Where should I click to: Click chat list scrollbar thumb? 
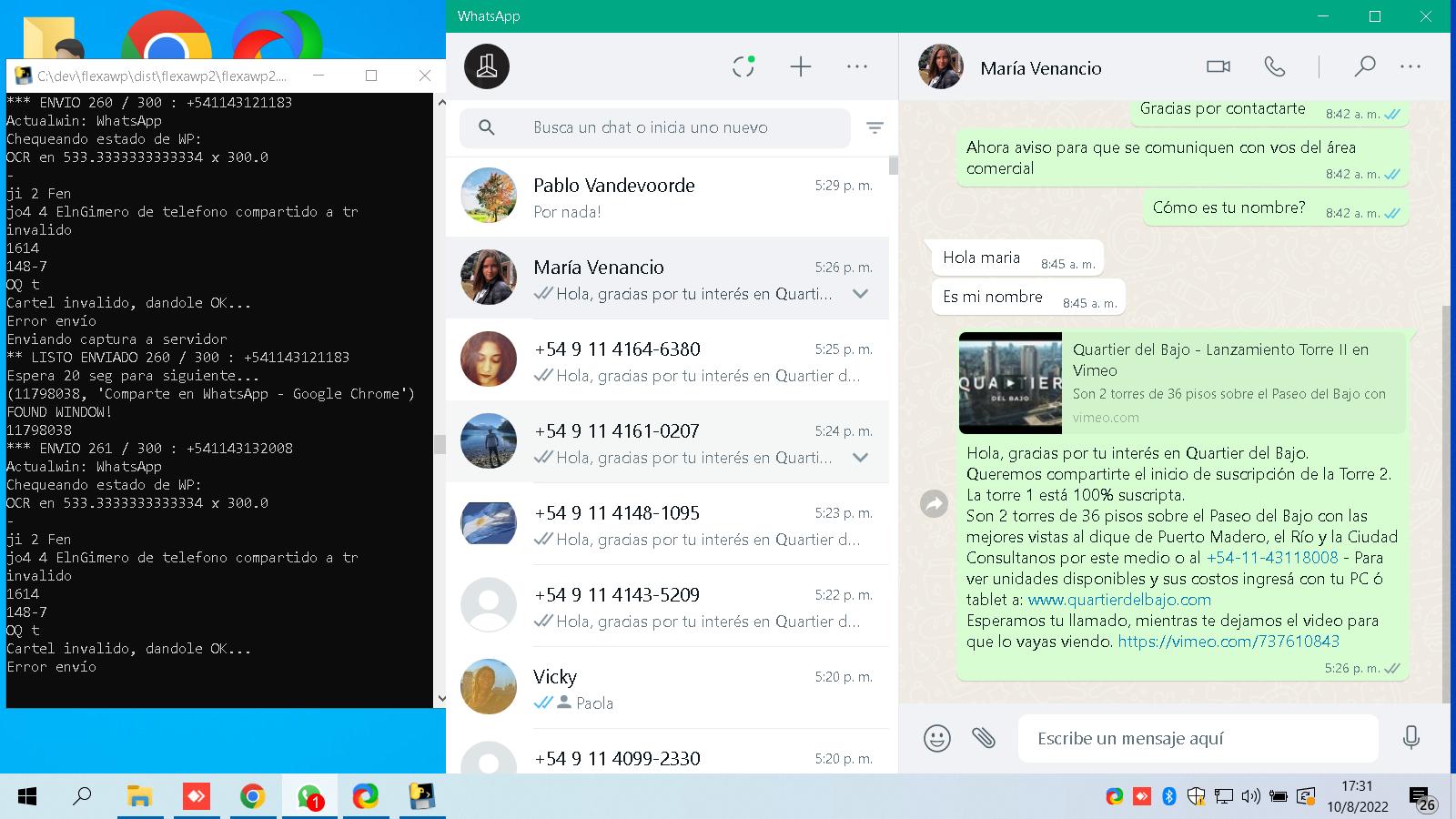pos(894,165)
